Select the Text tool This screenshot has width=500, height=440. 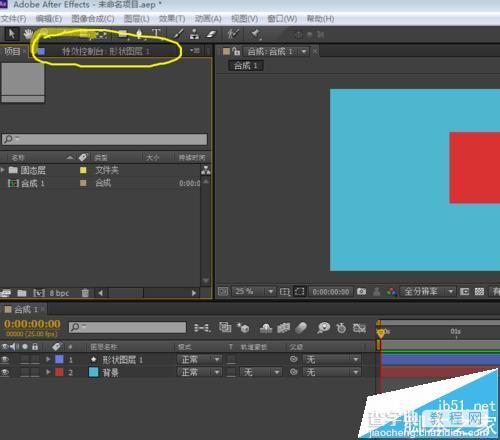pyautogui.click(x=156, y=33)
